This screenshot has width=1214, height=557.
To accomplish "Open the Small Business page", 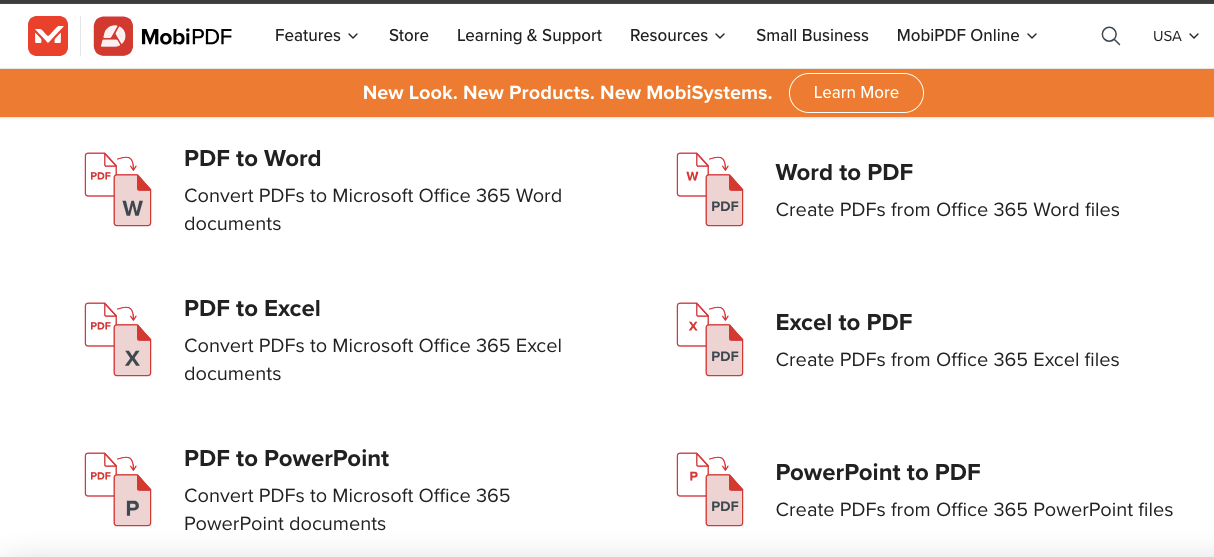I will coord(812,36).
